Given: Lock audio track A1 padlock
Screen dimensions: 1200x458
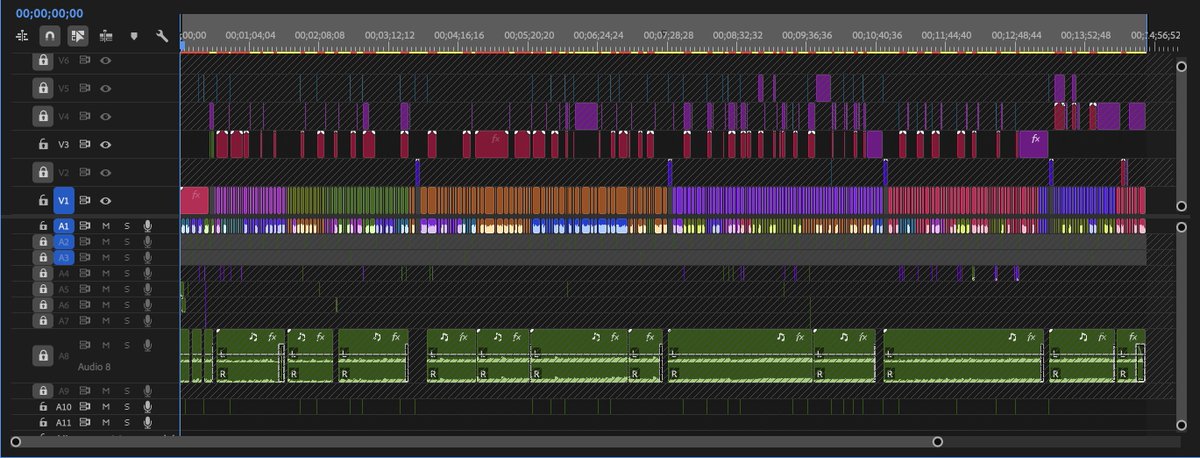Looking at the screenshot, I should tap(43, 226).
